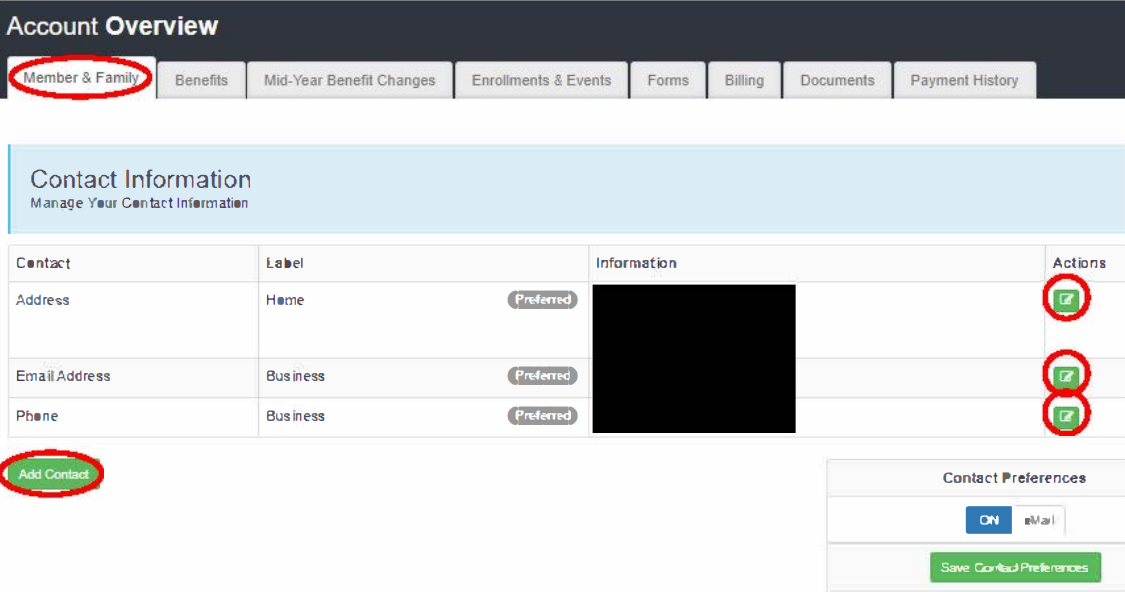Screen dimensions: 1125x592
Task: Click Save Contact Preferences button
Action: point(1014,567)
